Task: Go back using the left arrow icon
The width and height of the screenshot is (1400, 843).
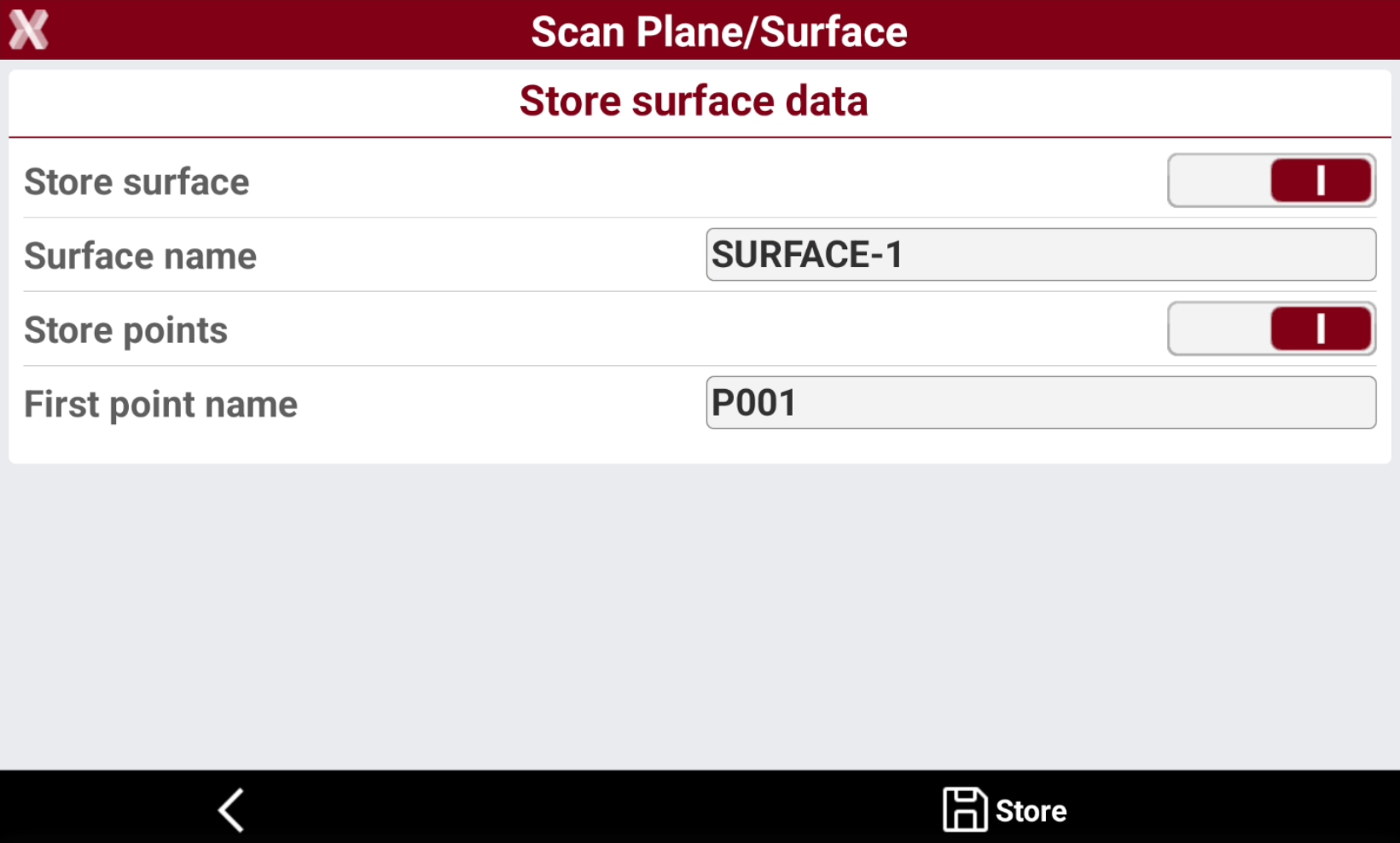Action: [x=231, y=810]
